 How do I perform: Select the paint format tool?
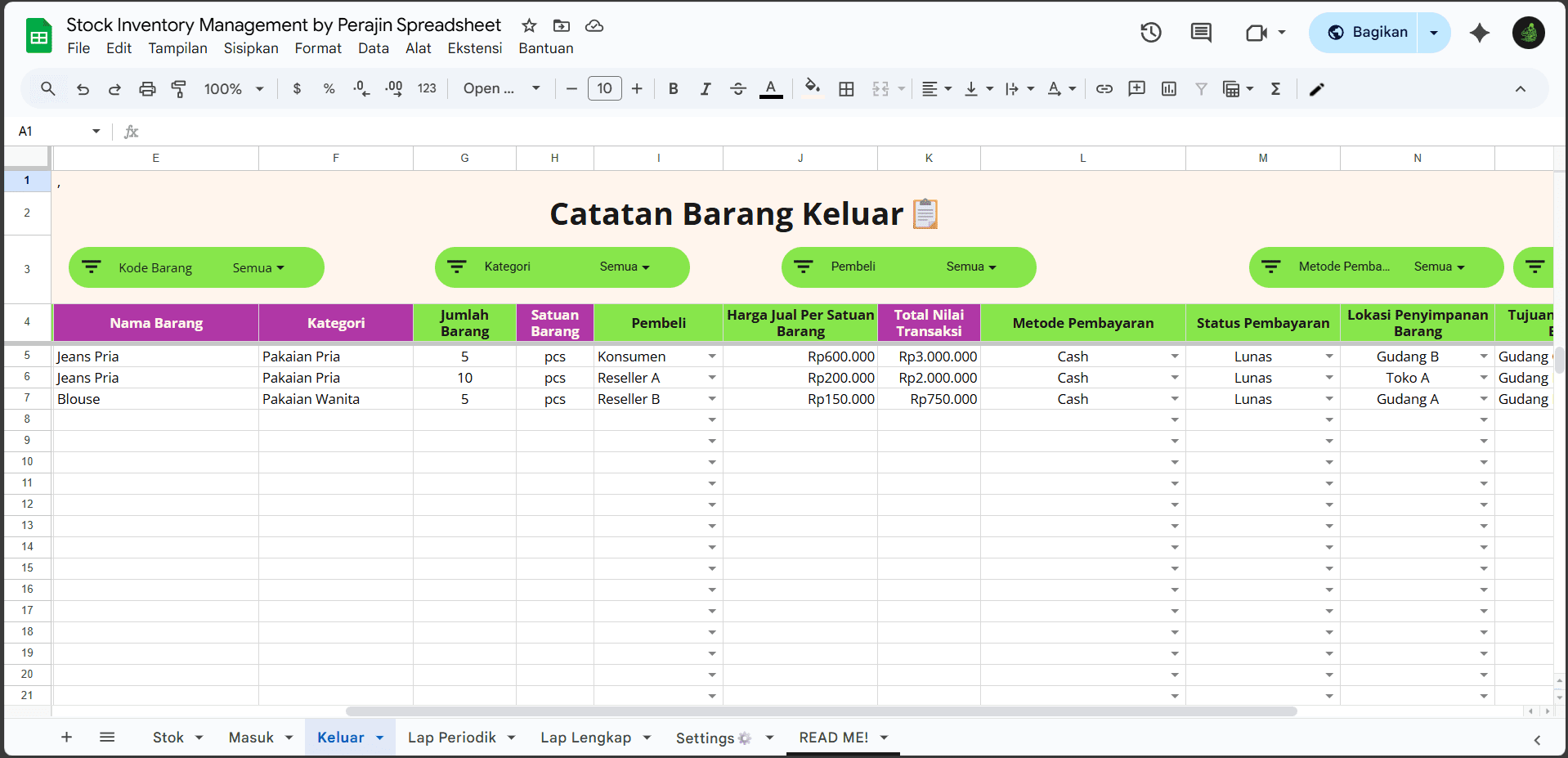click(x=179, y=88)
